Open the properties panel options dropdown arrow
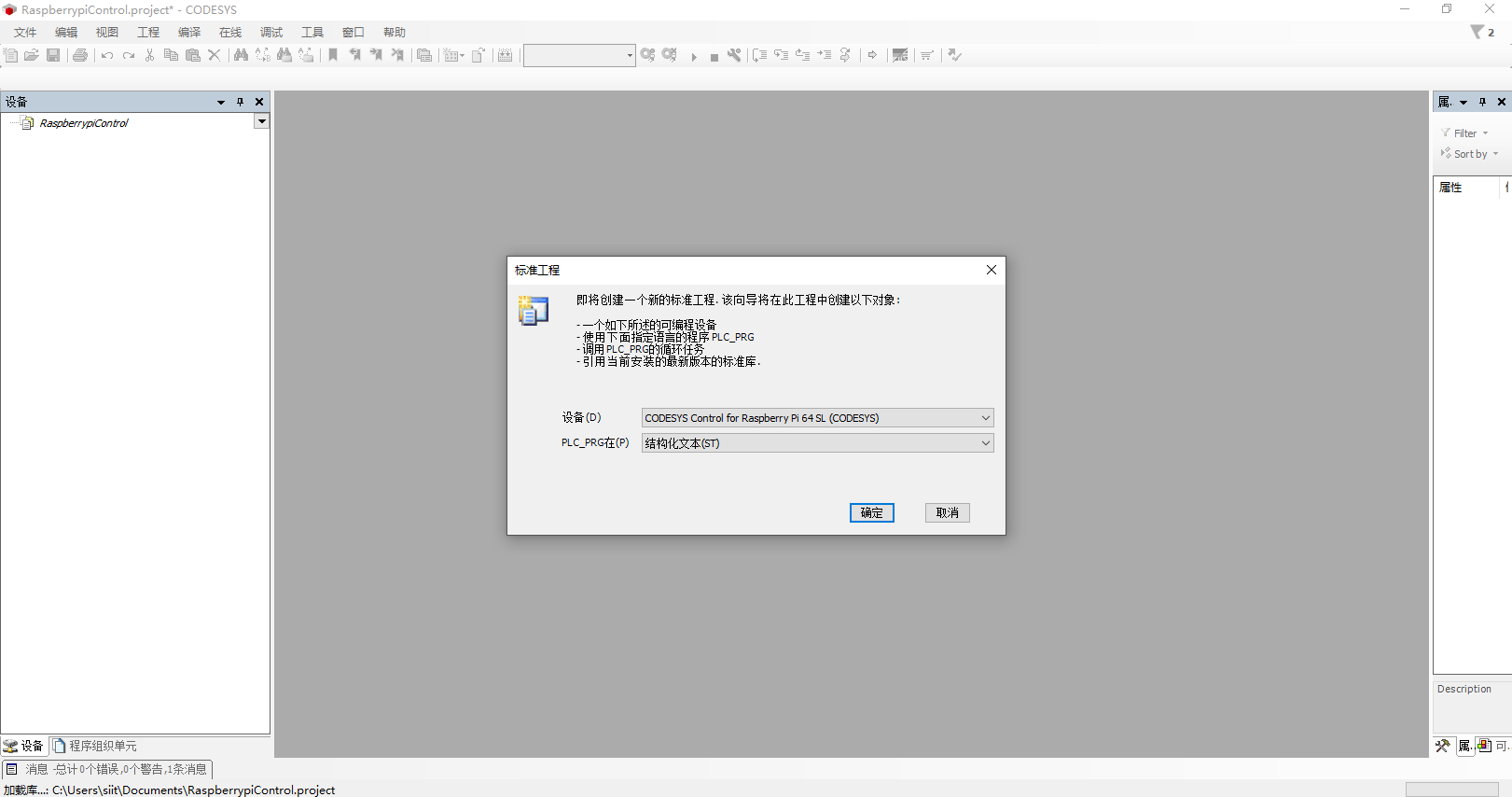Viewport: 1512px width, 797px height. pos(1463,102)
